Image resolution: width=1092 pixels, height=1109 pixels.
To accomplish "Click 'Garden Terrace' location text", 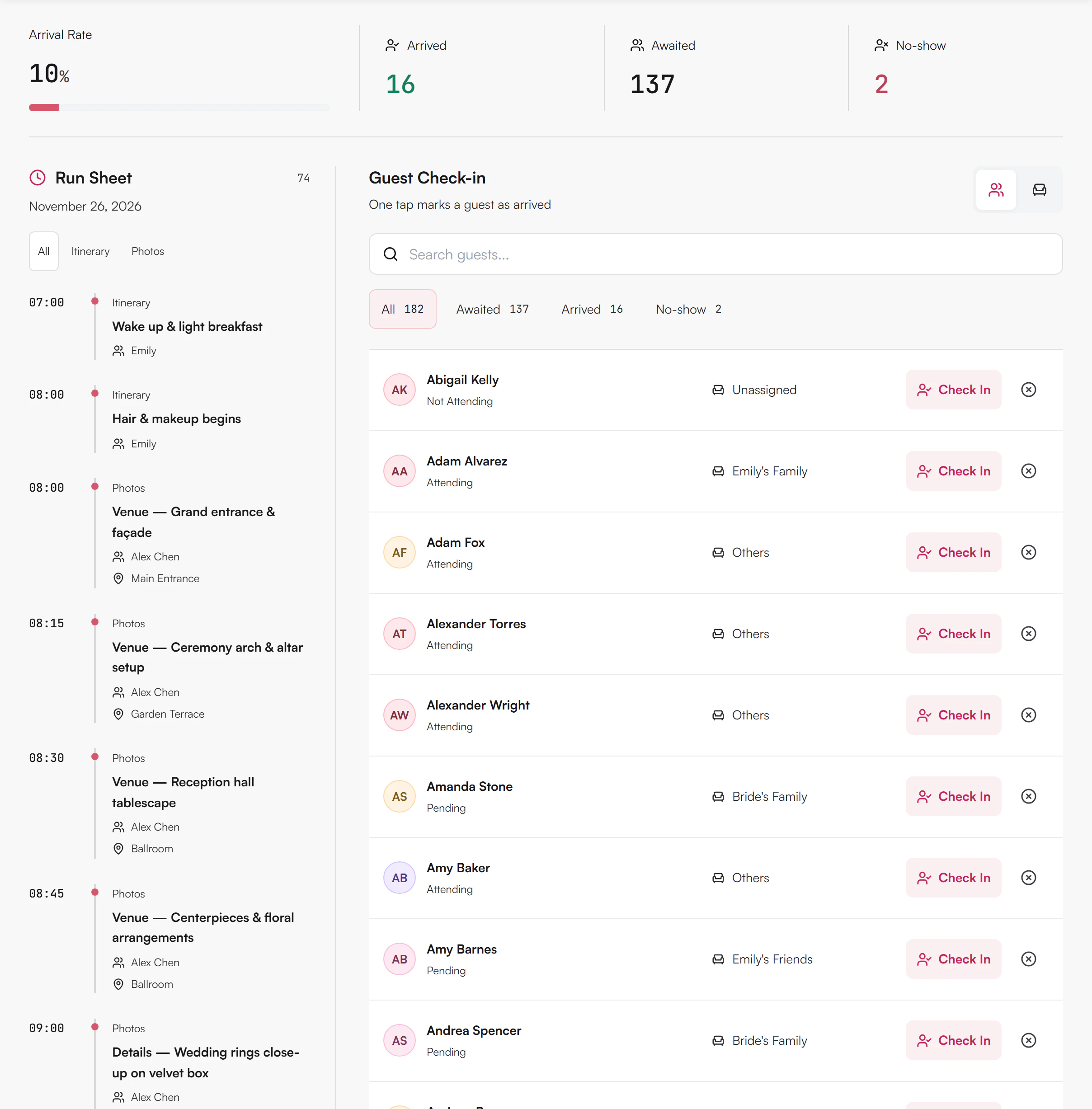I will 168,714.
